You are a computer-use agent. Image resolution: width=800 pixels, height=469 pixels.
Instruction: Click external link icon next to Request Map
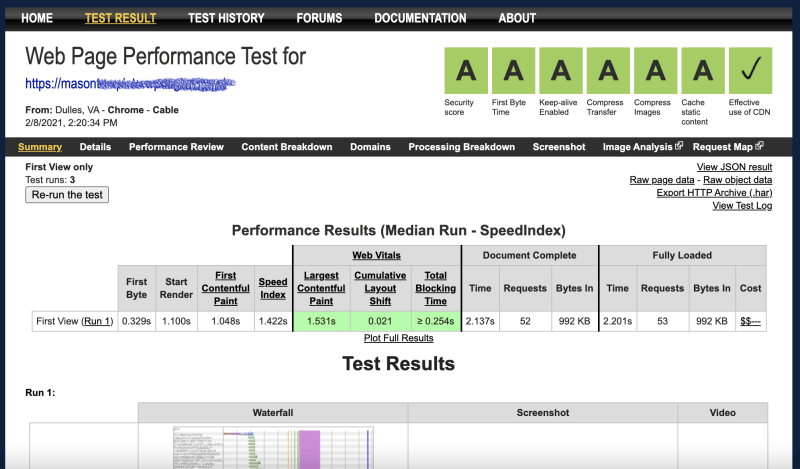coord(759,146)
